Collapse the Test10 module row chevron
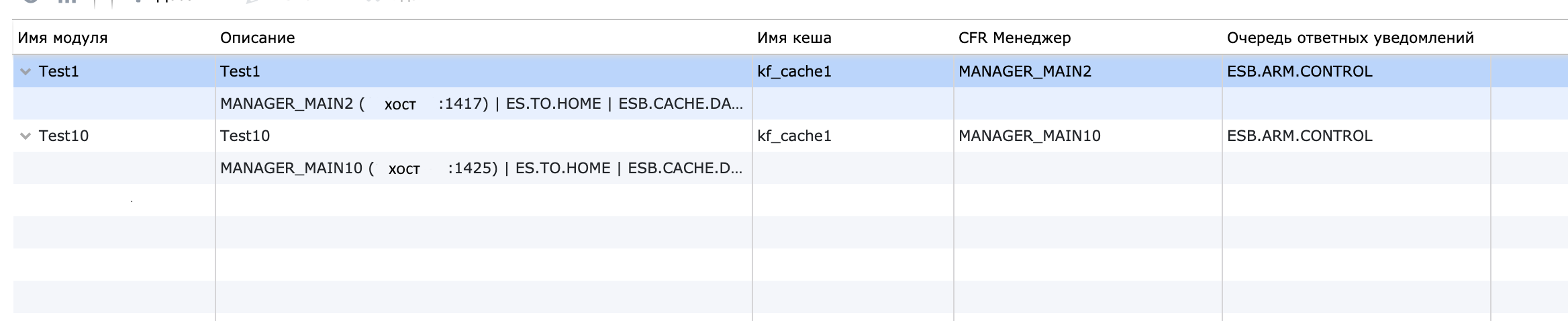 coord(26,136)
